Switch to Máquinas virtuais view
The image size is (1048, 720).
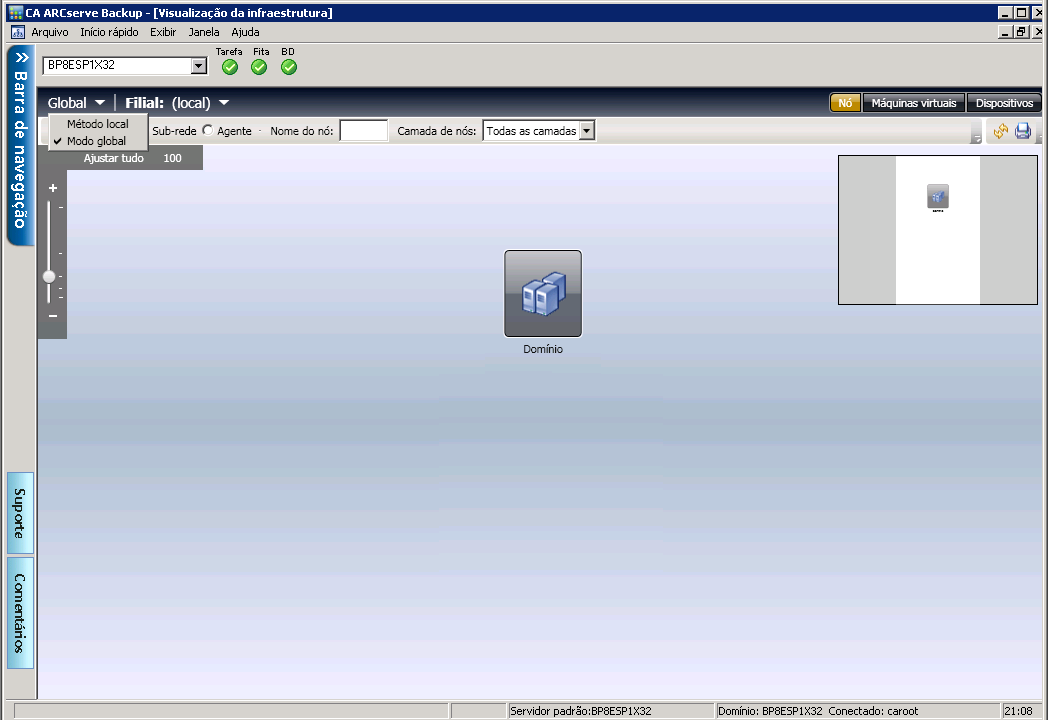click(914, 103)
